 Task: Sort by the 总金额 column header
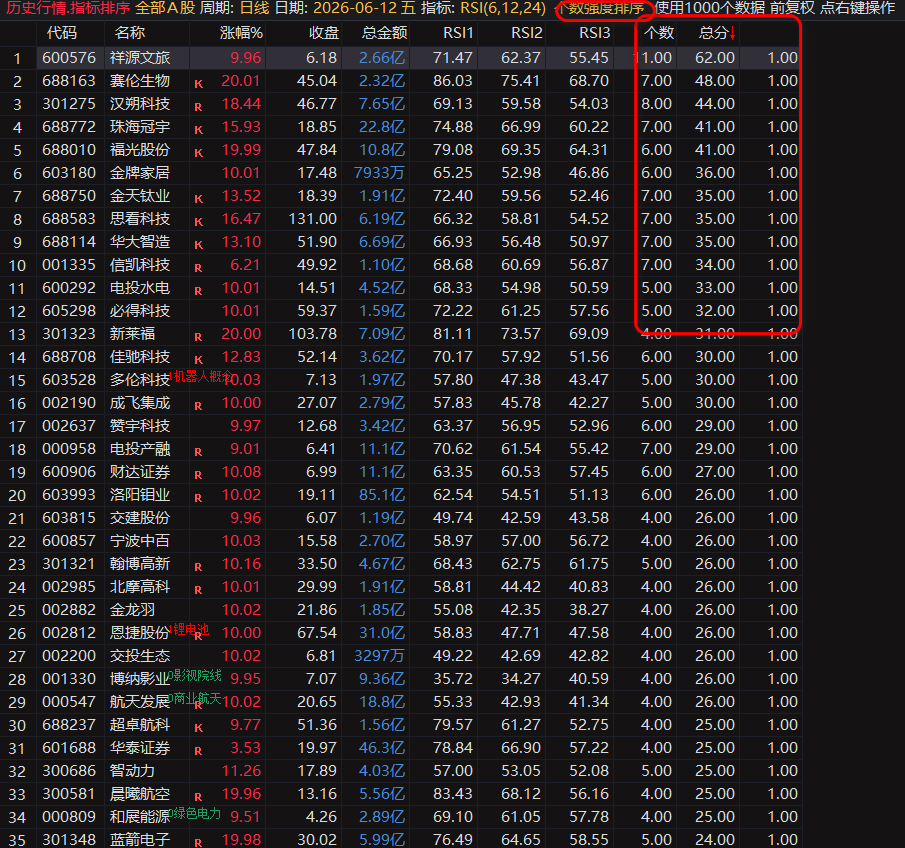click(x=385, y=33)
